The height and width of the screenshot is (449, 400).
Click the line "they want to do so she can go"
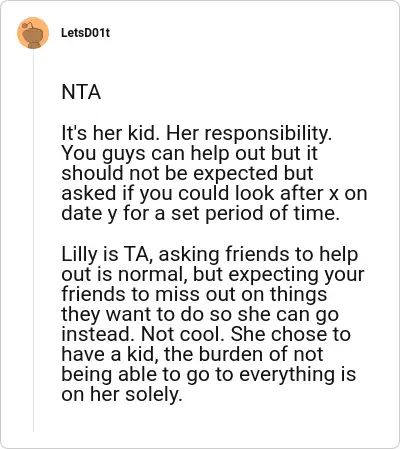pos(200,314)
